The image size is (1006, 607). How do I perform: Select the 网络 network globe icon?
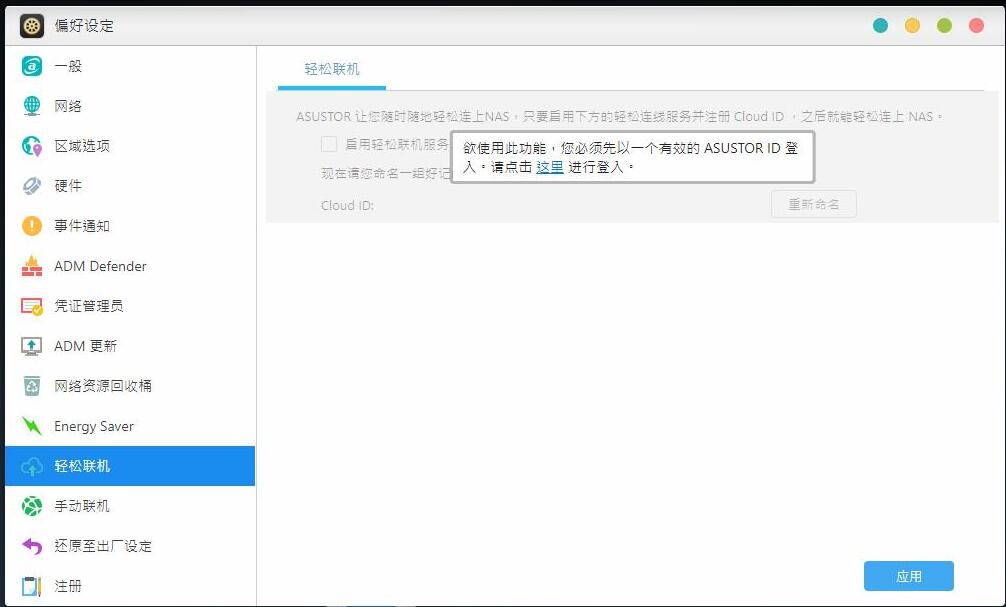pos(30,105)
